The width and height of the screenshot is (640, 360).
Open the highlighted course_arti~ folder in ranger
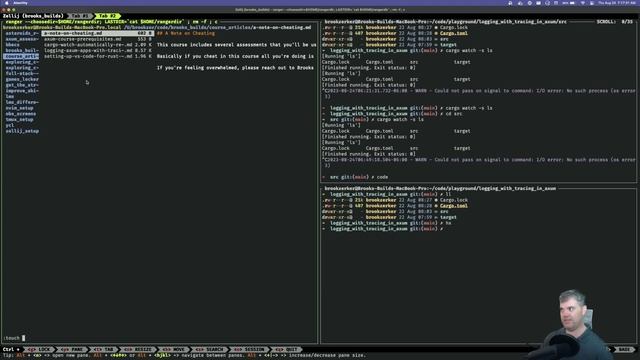click(22, 56)
